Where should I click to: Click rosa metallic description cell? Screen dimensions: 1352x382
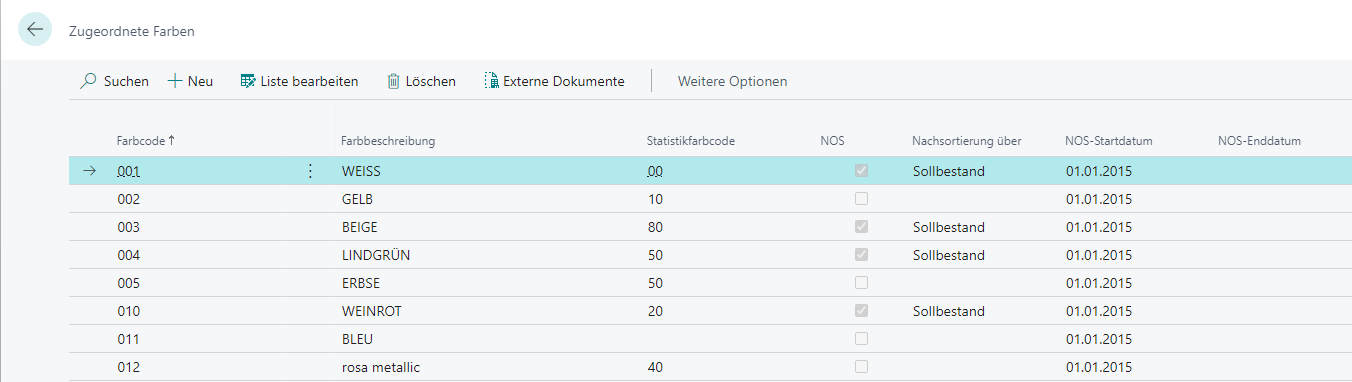pyautogui.click(x=381, y=367)
